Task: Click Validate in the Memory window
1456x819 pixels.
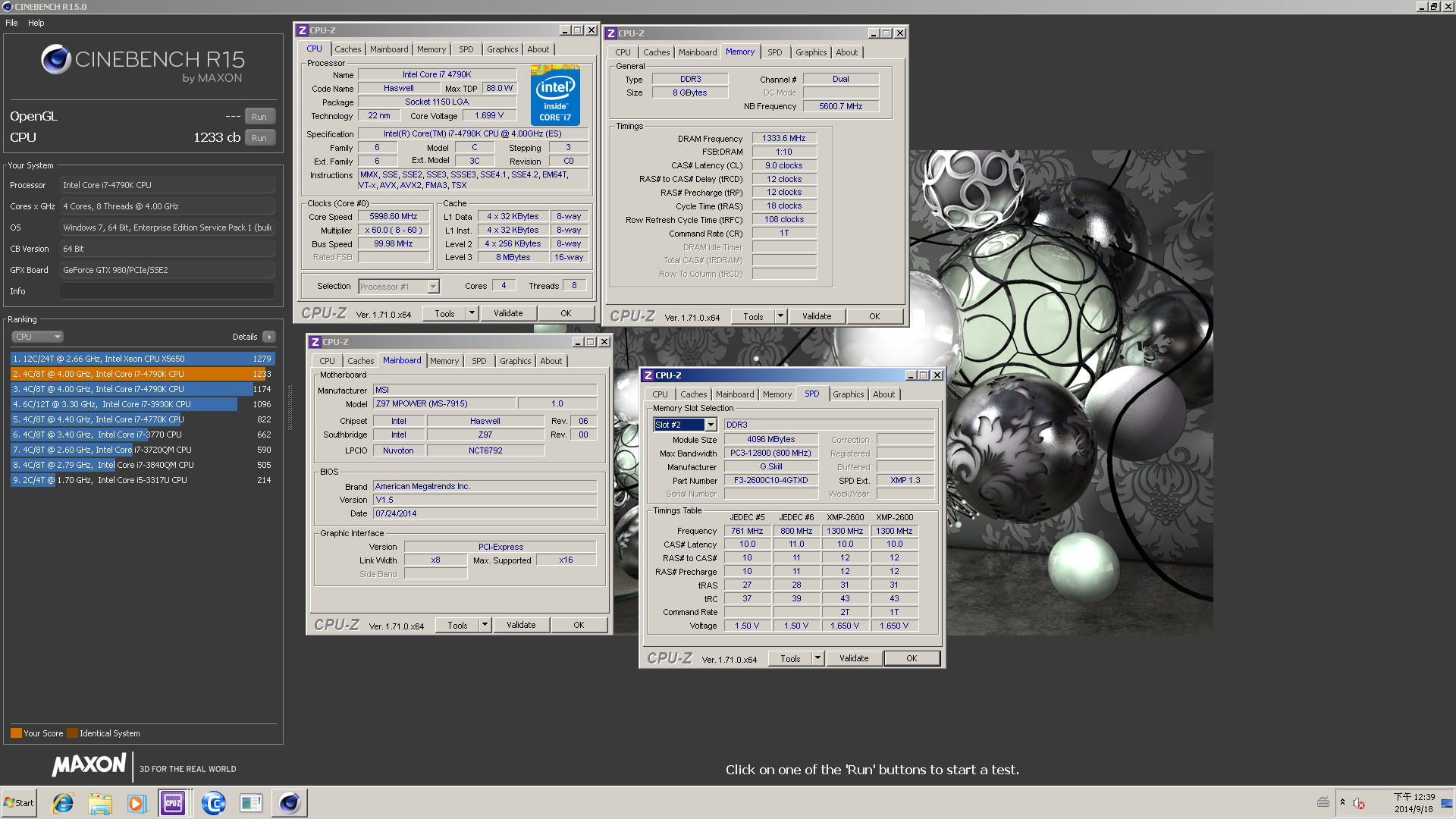Action: (817, 316)
